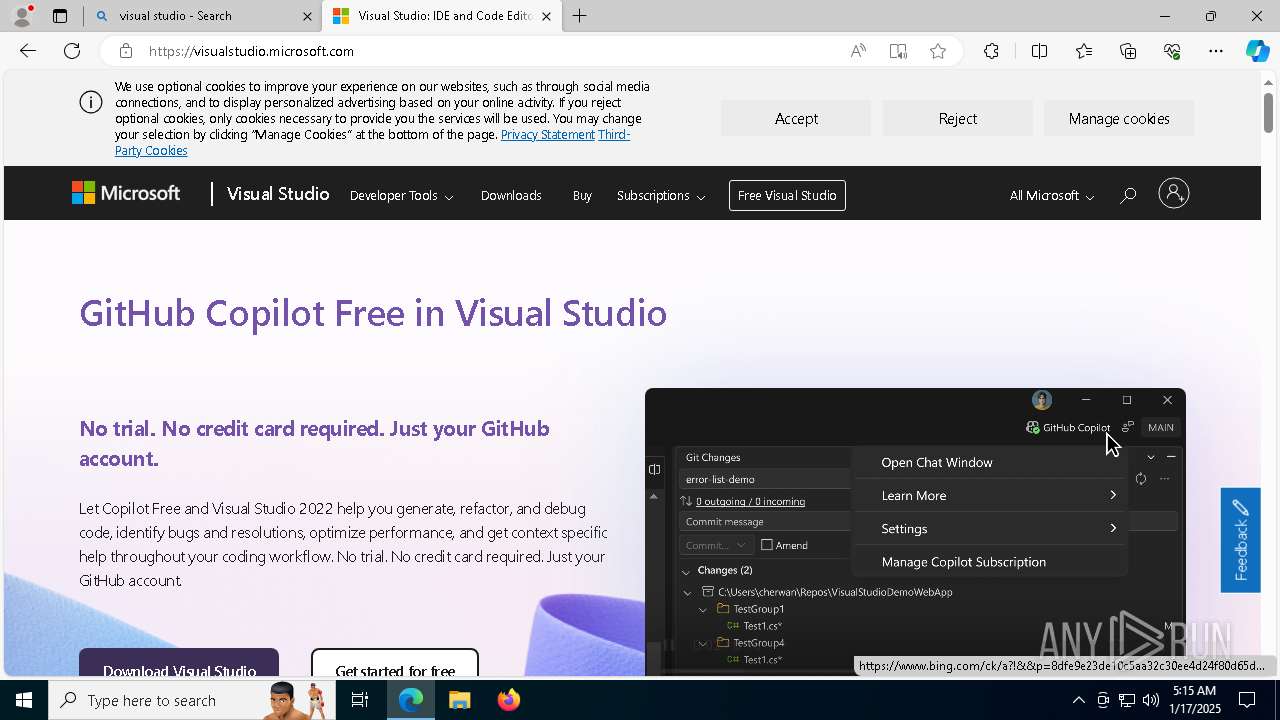Open Browser essentials icon
The height and width of the screenshot is (720, 1280).
tap(1172, 51)
